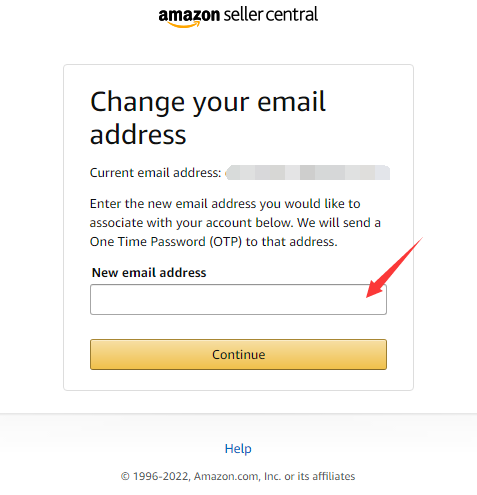Click the red arrow annotation

point(395,267)
